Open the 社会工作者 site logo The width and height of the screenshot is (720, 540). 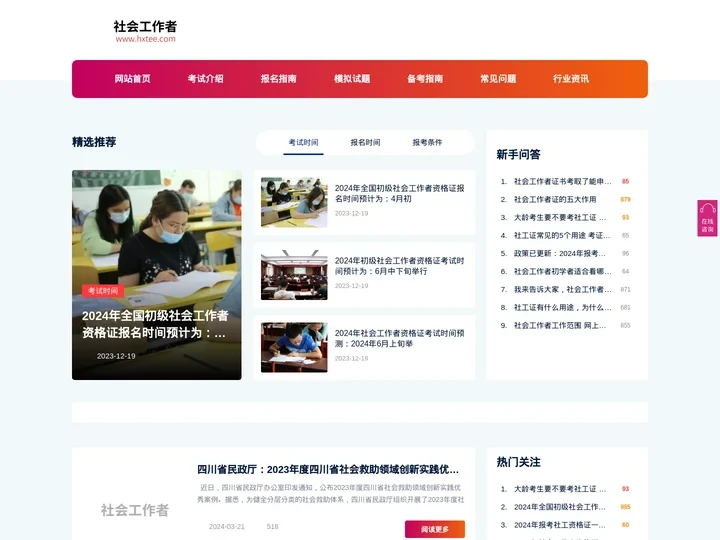click(145, 31)
